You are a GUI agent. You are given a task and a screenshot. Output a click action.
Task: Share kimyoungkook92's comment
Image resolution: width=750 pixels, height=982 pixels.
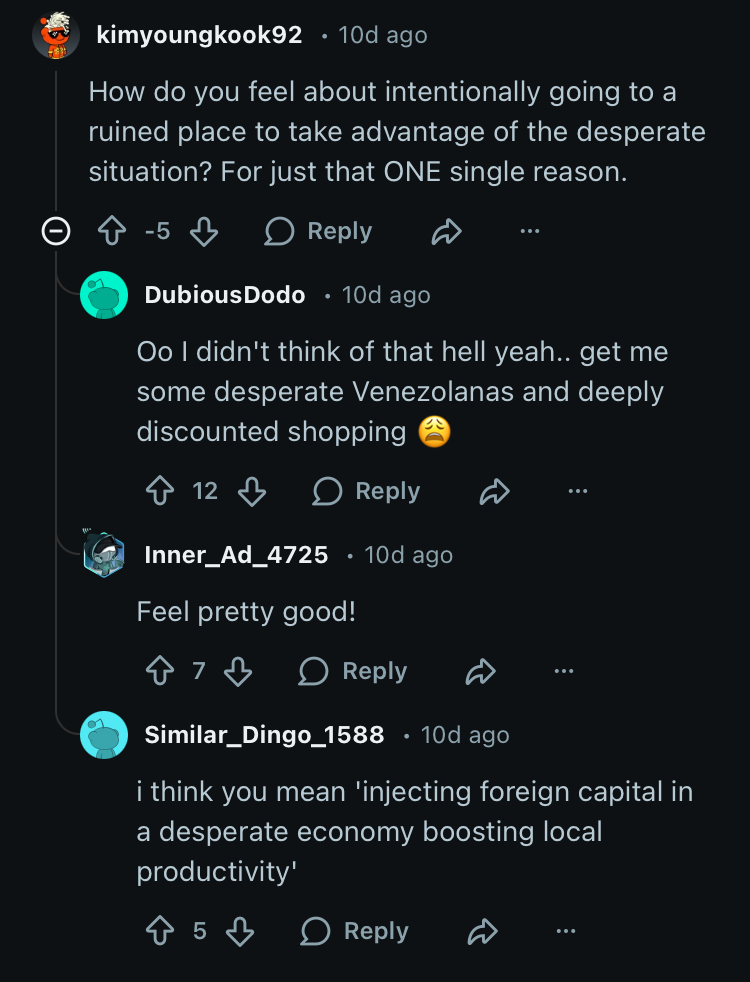tap(446, 232)
